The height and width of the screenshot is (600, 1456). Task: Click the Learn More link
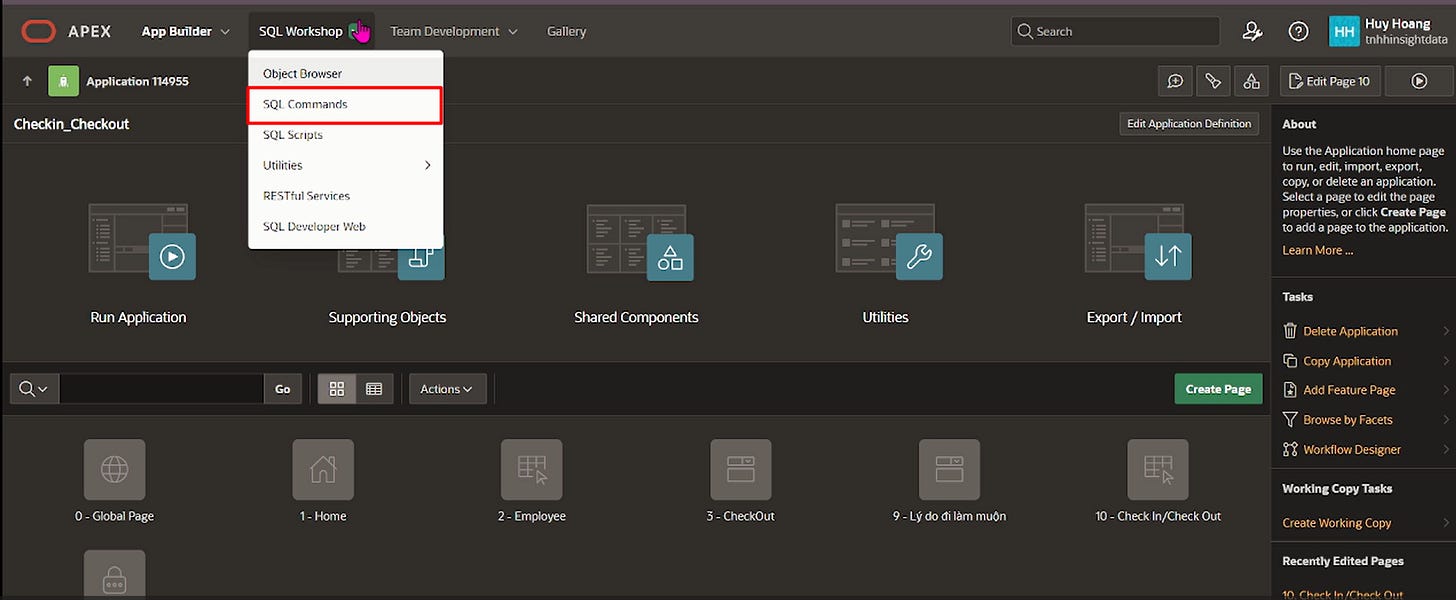[x=1317, y=250]
